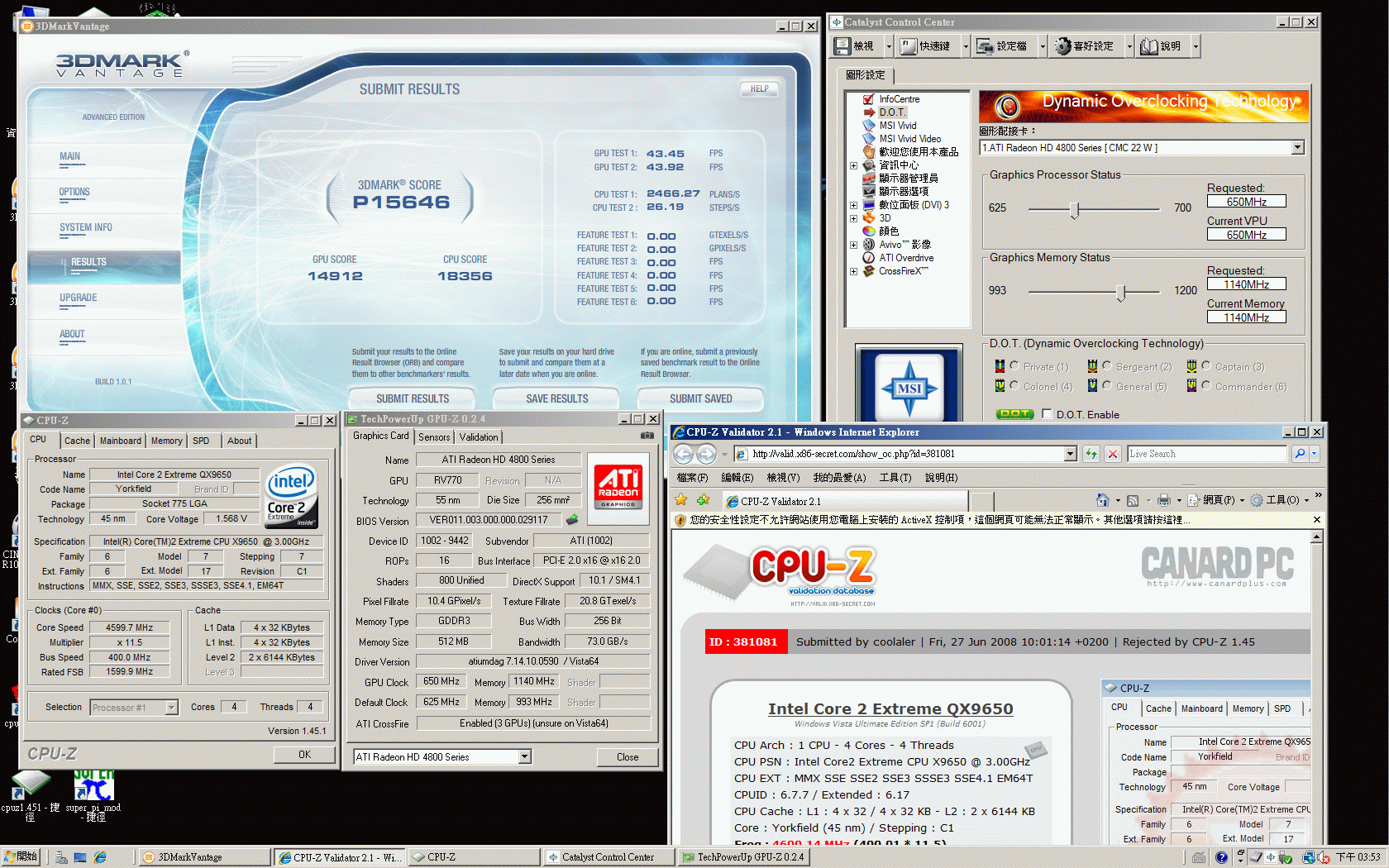The height and width of the screenshot is (868, 1389).
Task: Select the Private (1) radio option
Action: pos(1014,365)
